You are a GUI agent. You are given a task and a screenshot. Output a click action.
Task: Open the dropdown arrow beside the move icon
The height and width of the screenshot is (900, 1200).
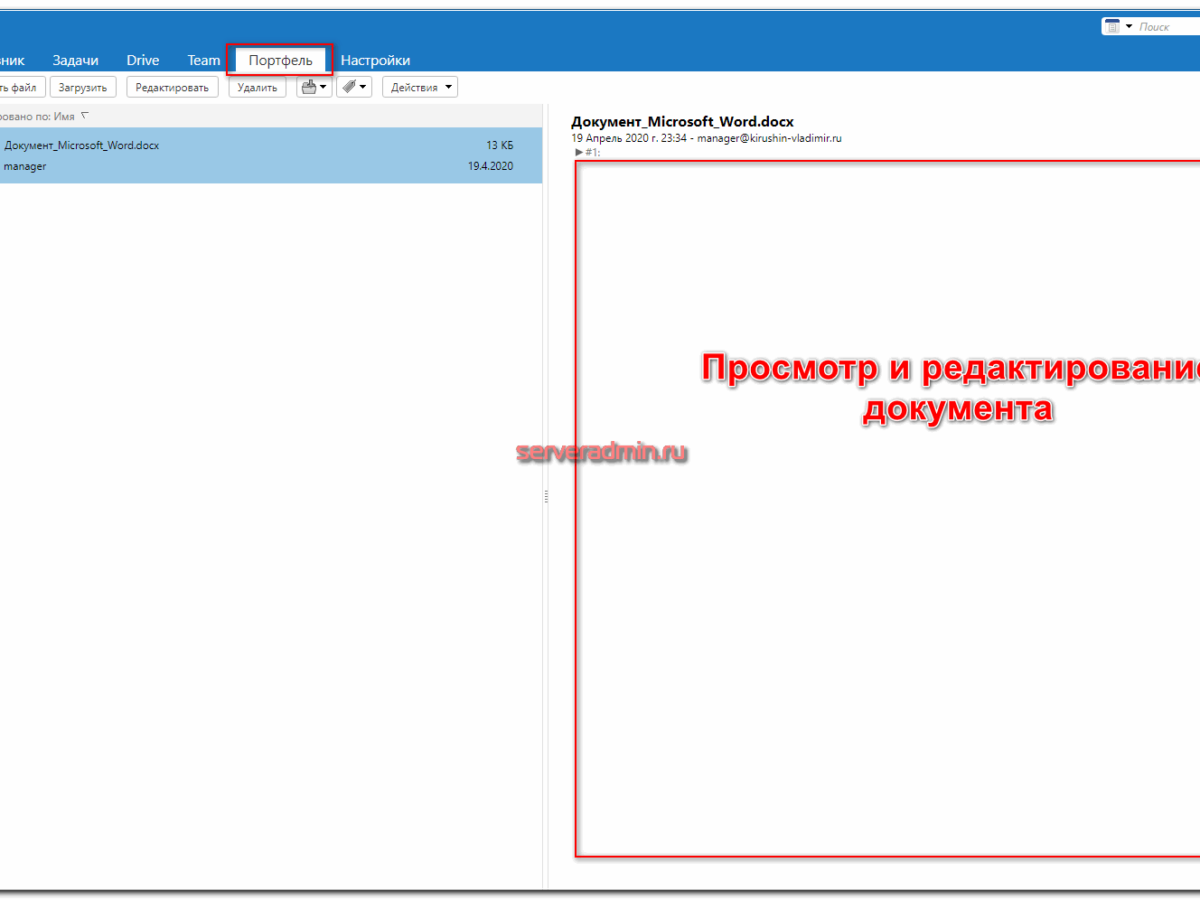click(x=324, y=88)
